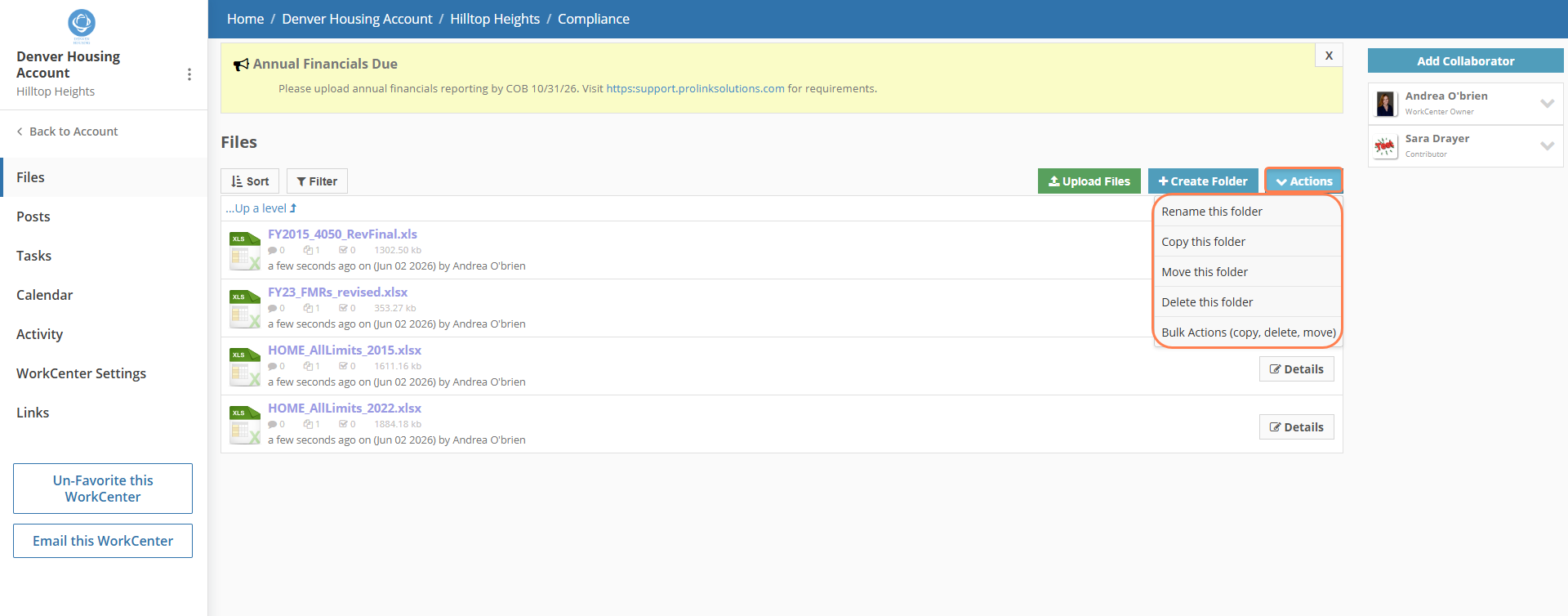The width and height of the screenshot is (1568, 616).
Task: Click tasks icon on FY23_FMRs_revised.xlsx
Action: coord(344,309)
